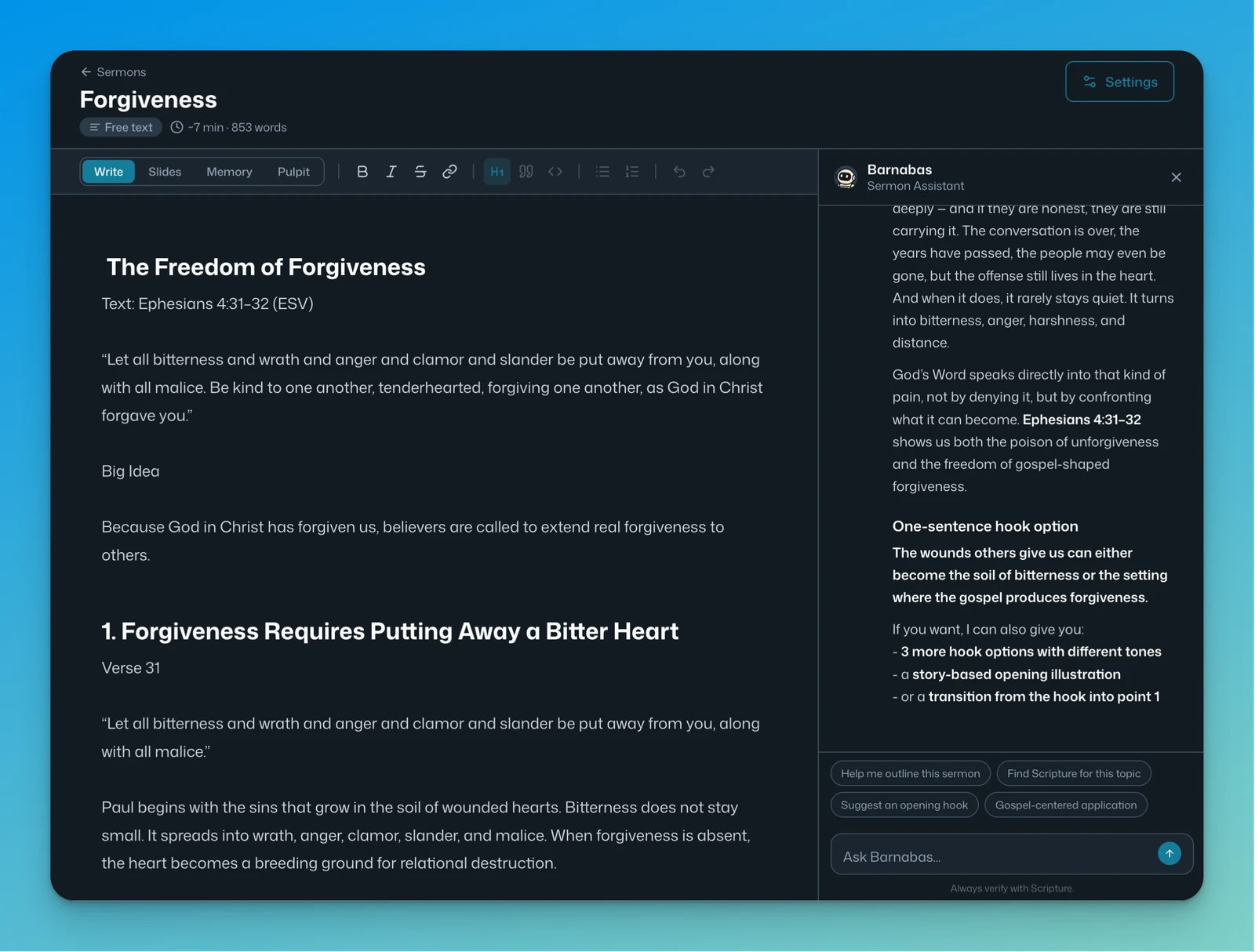Open the Memory tab
The height and width of the screenshot is (952, 1255).
229,172
